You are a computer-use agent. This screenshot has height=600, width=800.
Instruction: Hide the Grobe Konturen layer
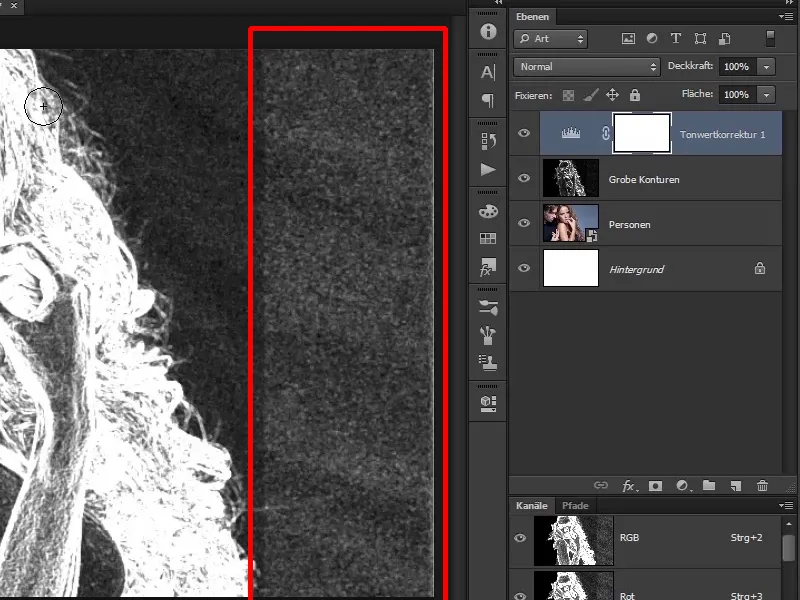pyautogui.click(x=524, y=178)
